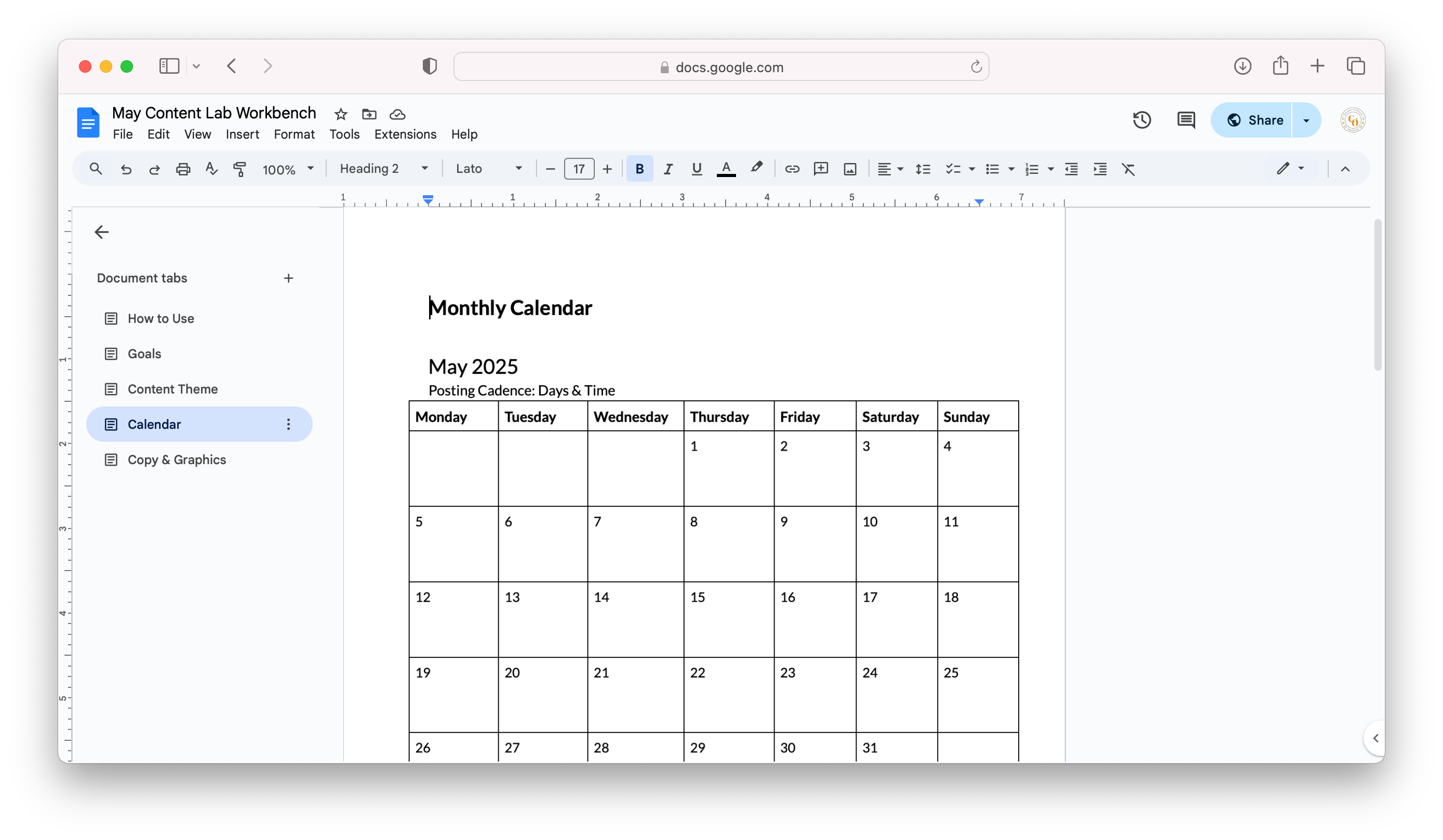
Task: Click the Share button
Action: (x=1254, y=120)
